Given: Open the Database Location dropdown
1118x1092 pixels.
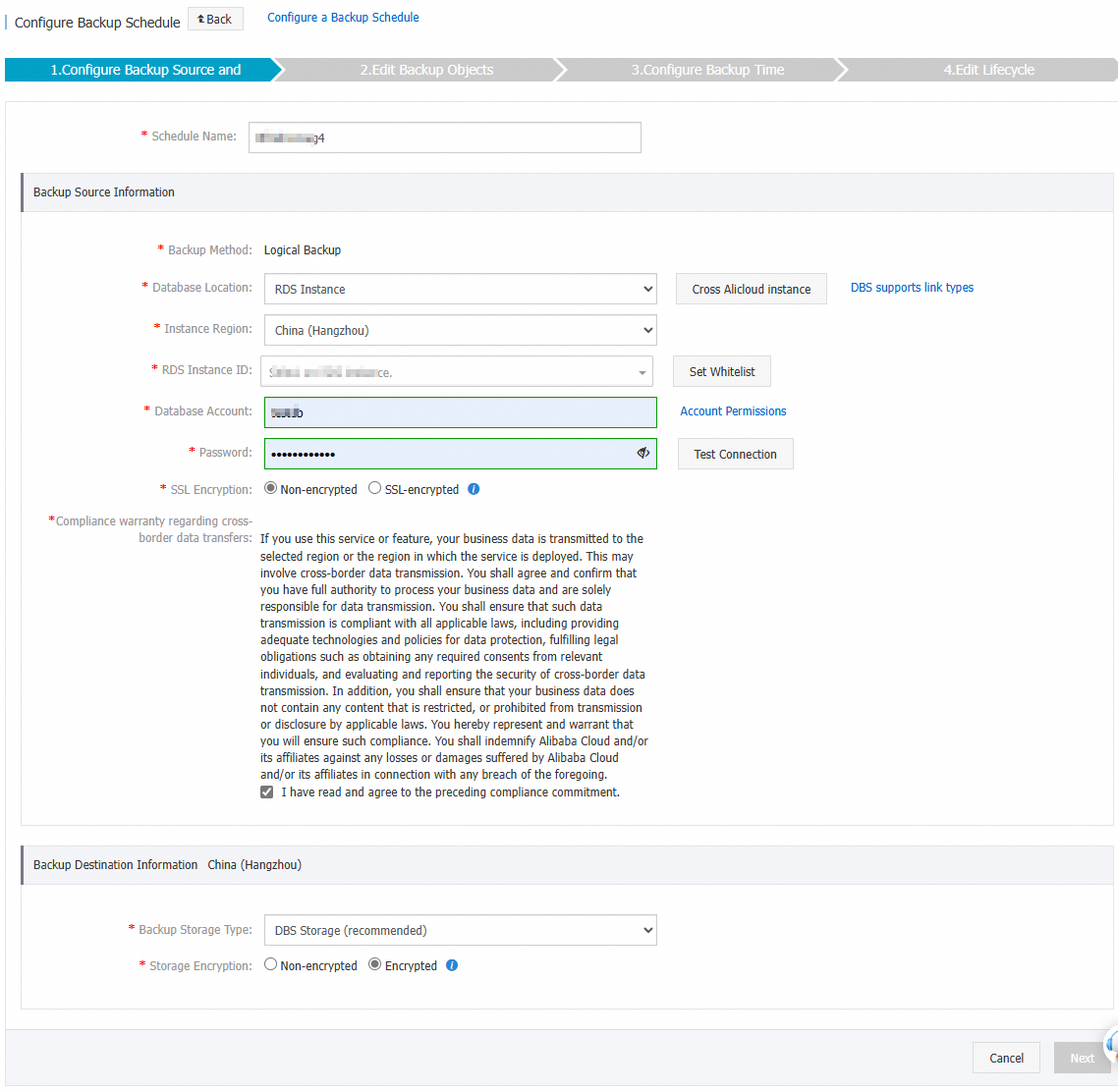Looking at the screenshot, I should pyautogui.click(x=460, y=290).
